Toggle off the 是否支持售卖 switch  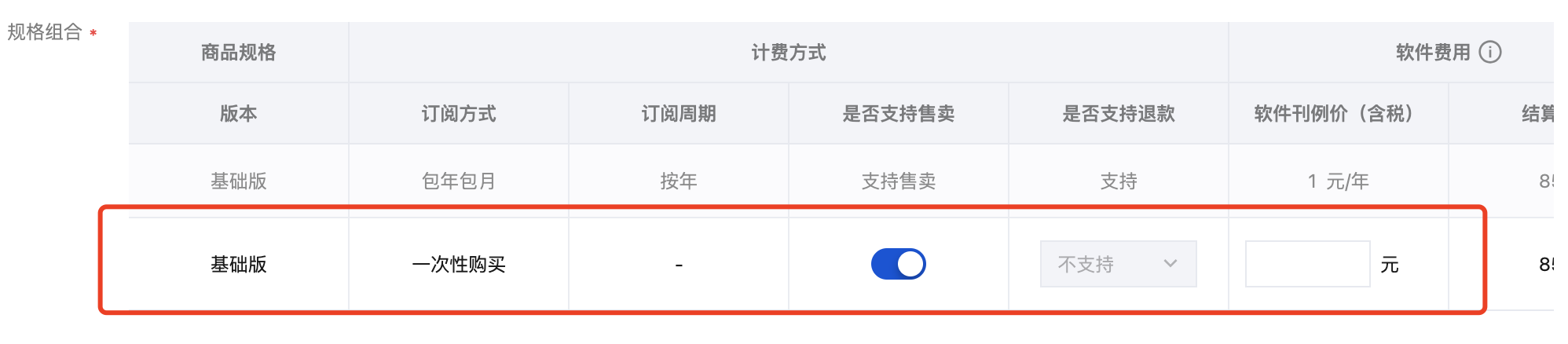pyautogui.click(x=898, y=264)
